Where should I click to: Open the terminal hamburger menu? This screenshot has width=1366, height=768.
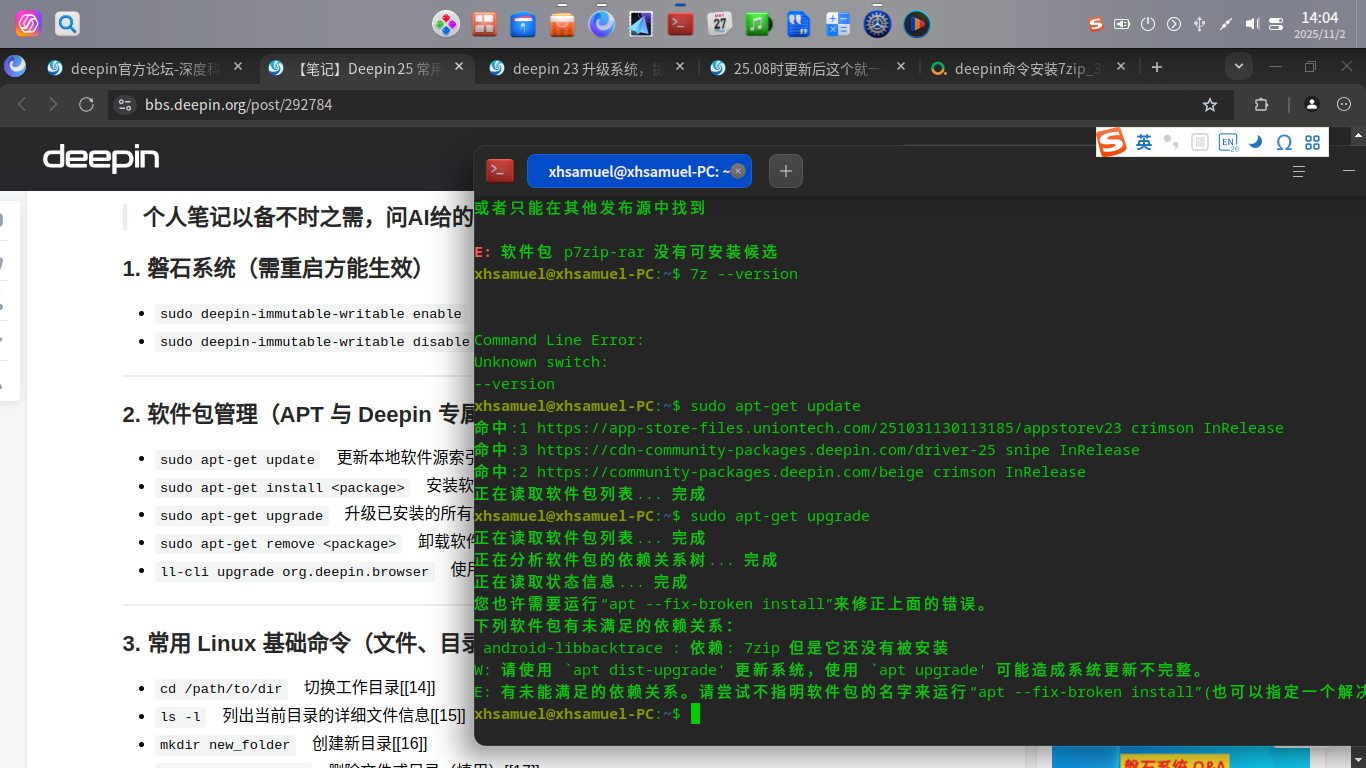point(1299,171)
